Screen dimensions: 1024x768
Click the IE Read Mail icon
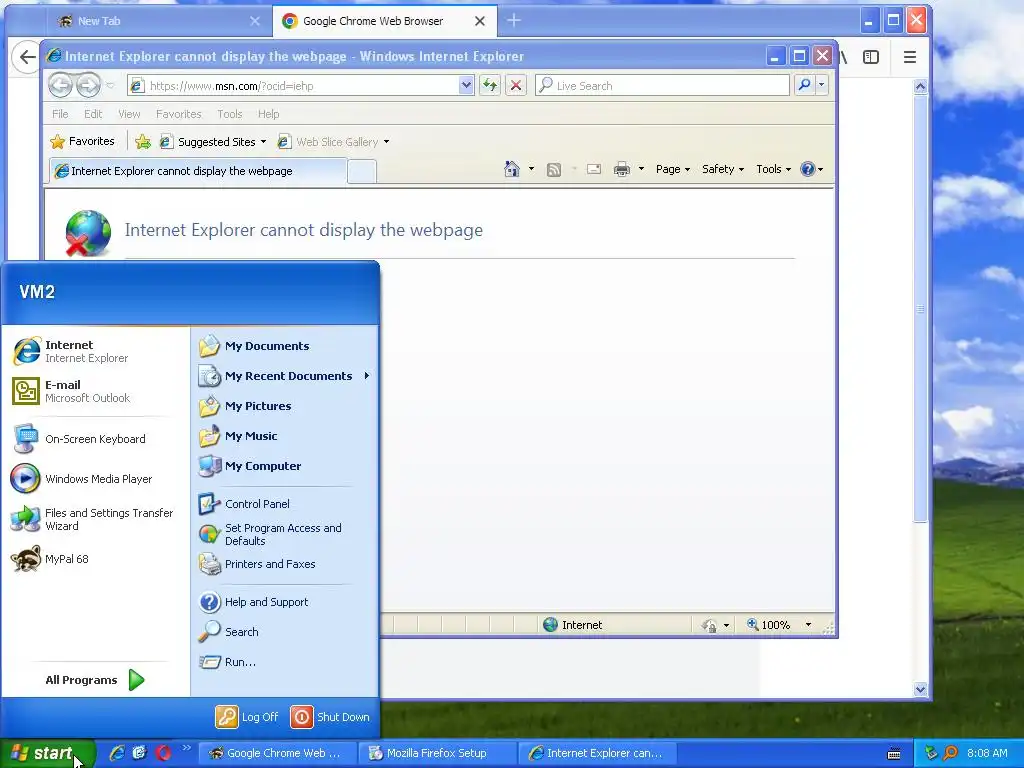tap(594, 170)
